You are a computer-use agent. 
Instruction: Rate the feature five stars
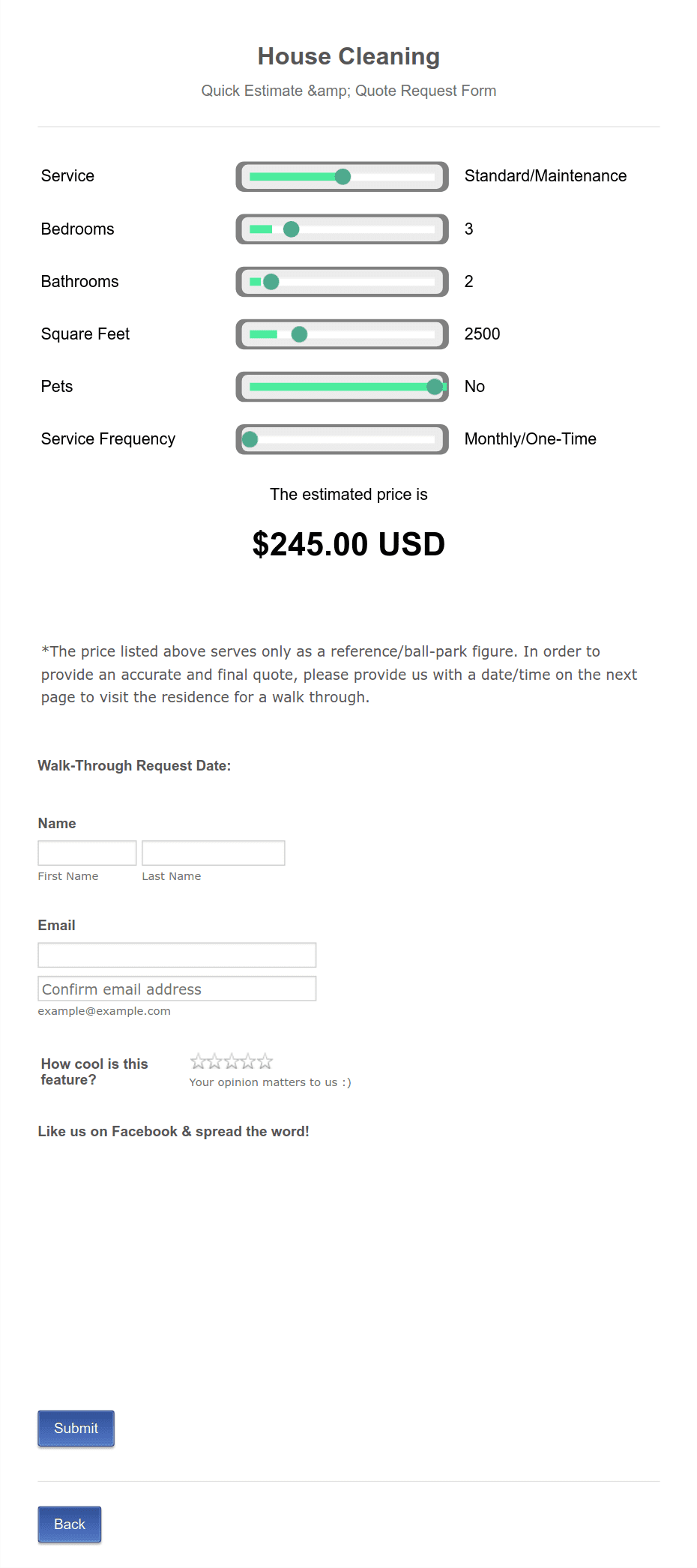(x=265, y=1061)
